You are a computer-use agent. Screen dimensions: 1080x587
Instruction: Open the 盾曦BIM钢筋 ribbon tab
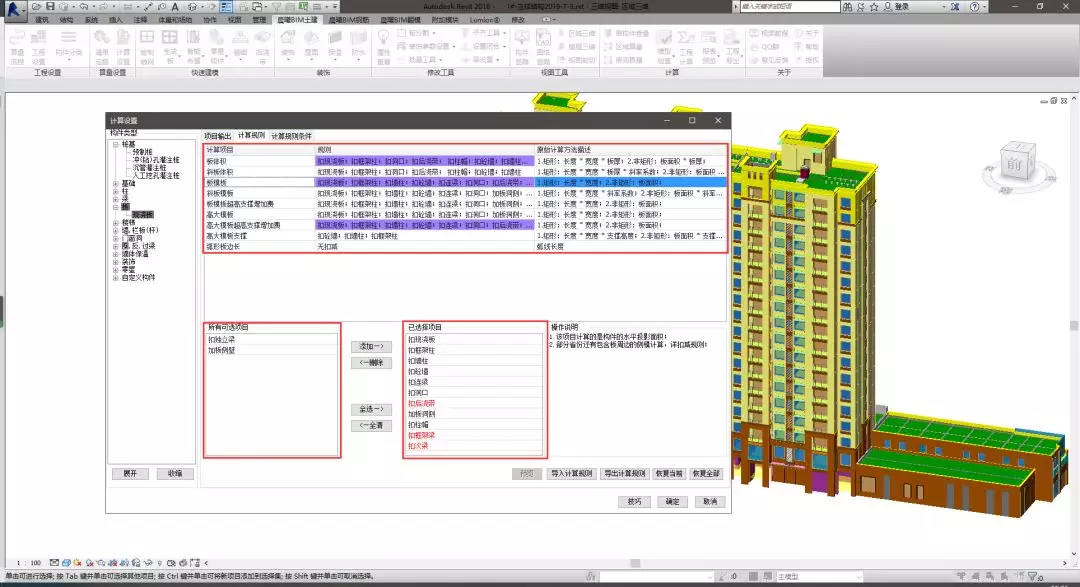point(347,19)
